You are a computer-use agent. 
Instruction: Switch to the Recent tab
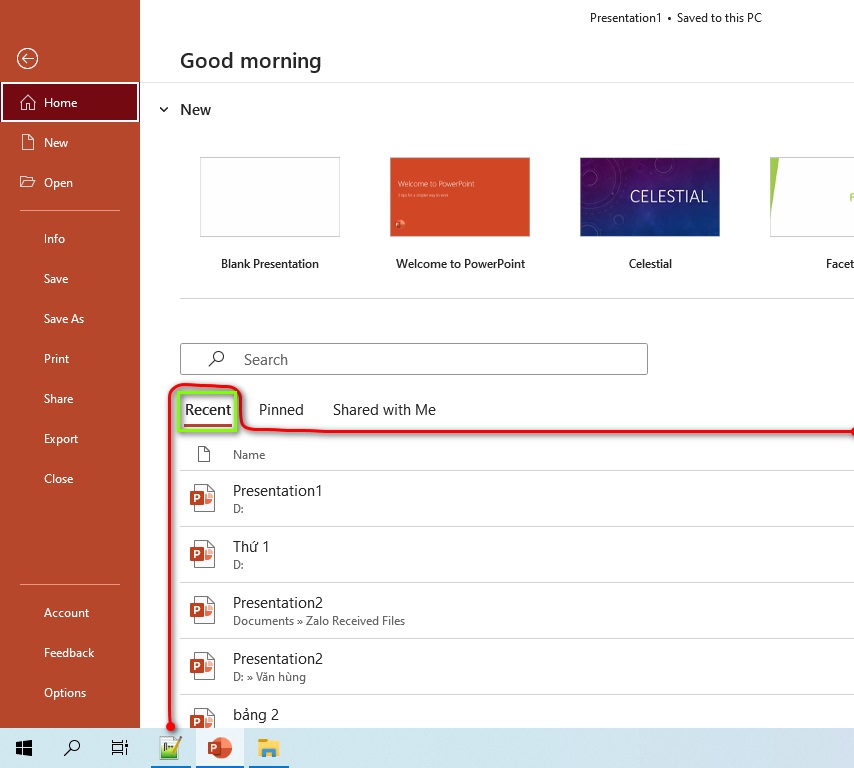click(208, 410)
